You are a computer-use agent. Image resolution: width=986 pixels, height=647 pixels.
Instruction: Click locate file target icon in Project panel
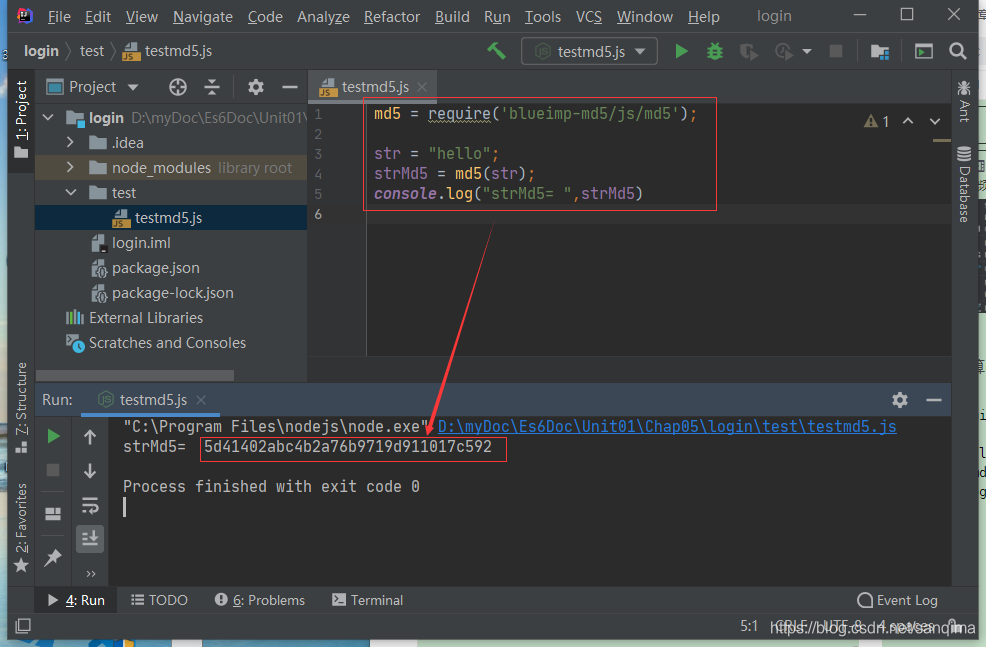coord(178,87)
